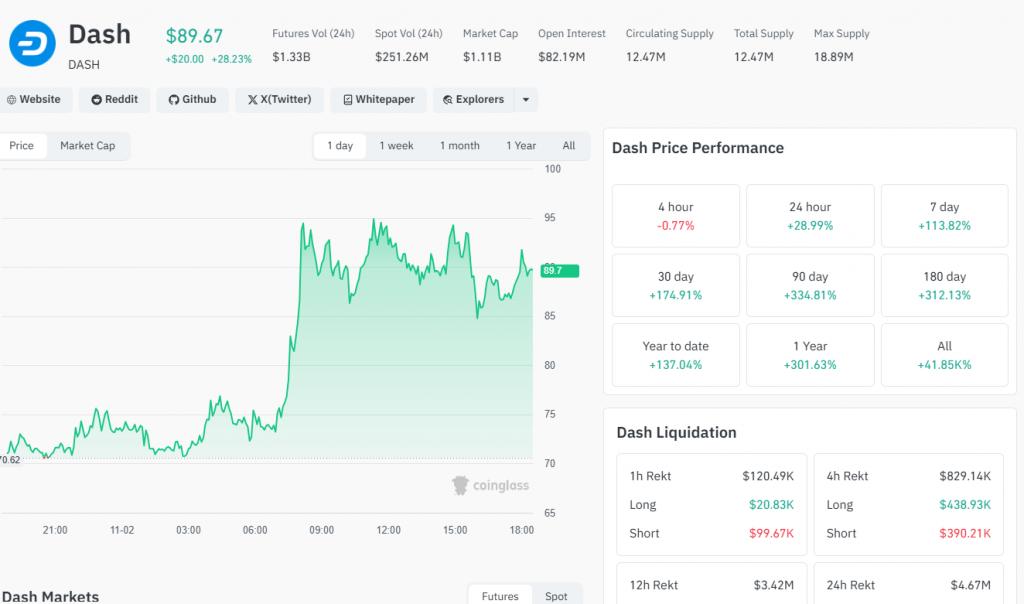Click the Explorers search icon
This screenshot has height=604, width=1024.
448,100
